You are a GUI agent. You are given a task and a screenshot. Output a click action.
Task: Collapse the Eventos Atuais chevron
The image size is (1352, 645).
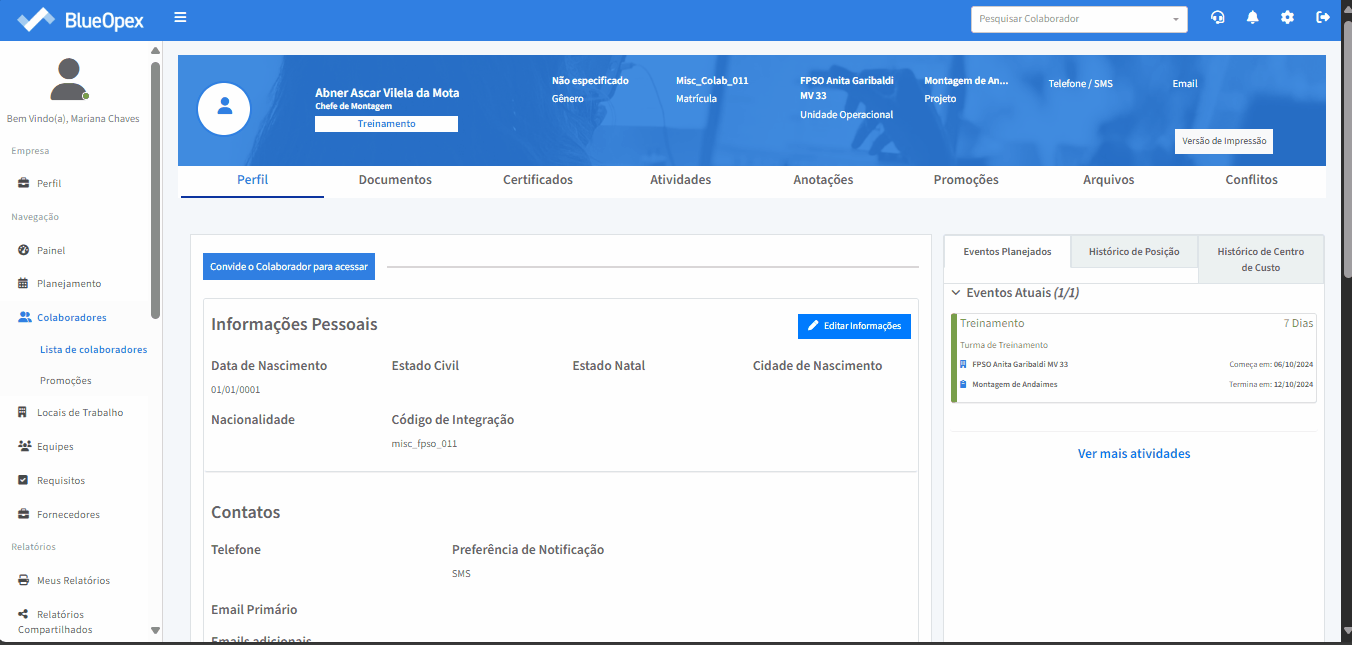(956, 293)
